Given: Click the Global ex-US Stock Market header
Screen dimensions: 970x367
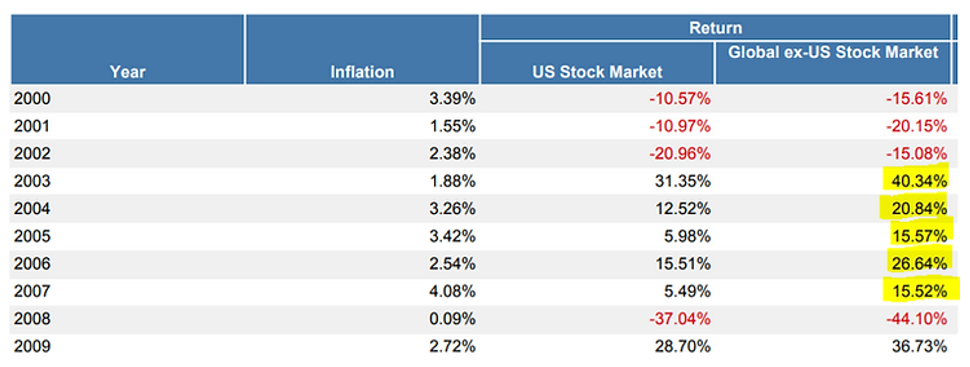Looking at the screenshot, I should (833, 53).
